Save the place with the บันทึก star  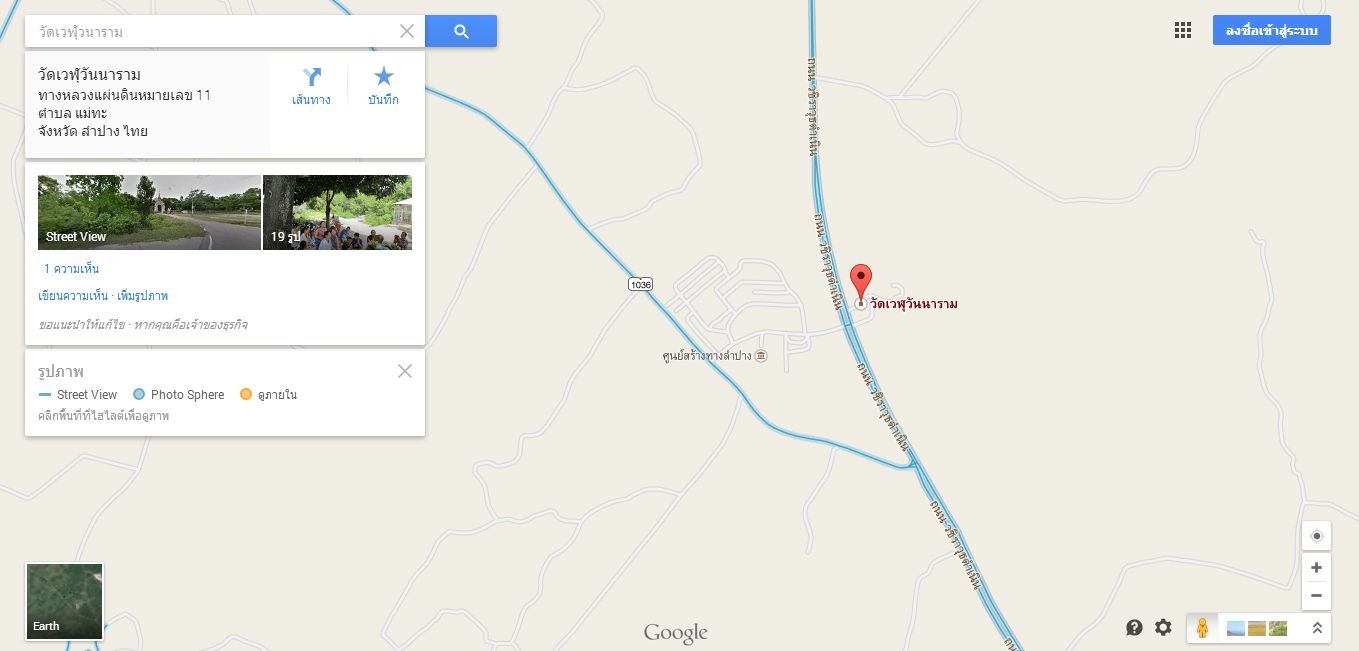383,86
